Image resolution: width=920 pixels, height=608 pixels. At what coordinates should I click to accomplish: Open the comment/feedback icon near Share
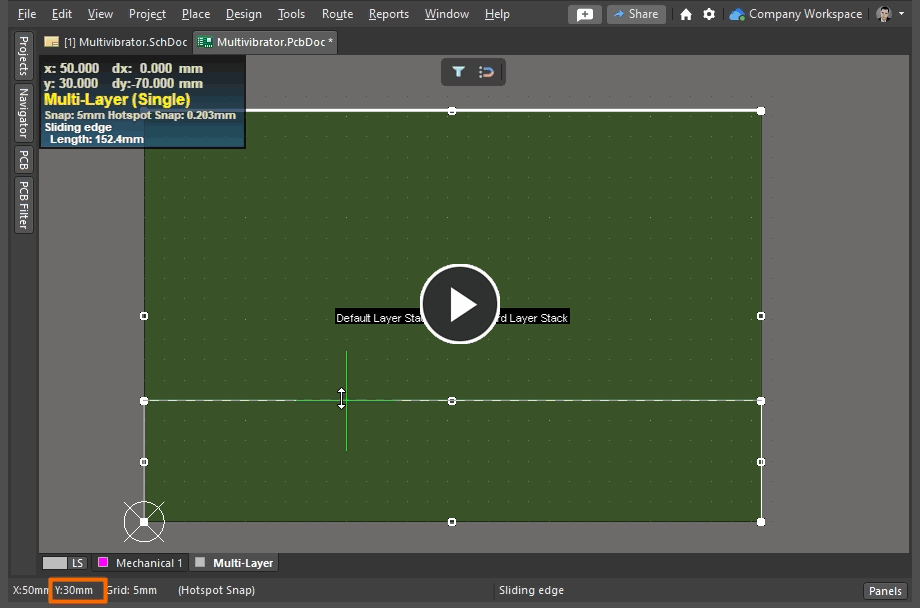point(585,14)
